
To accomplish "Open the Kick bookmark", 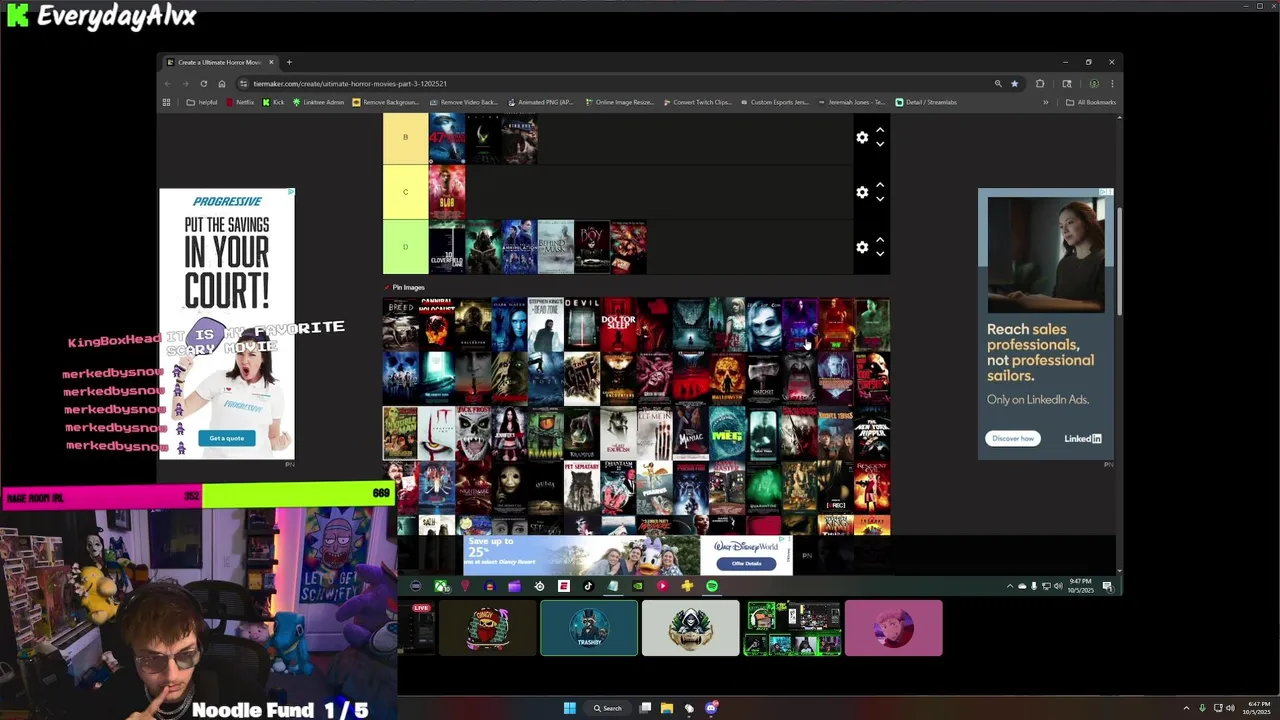I will click(273, 102).
